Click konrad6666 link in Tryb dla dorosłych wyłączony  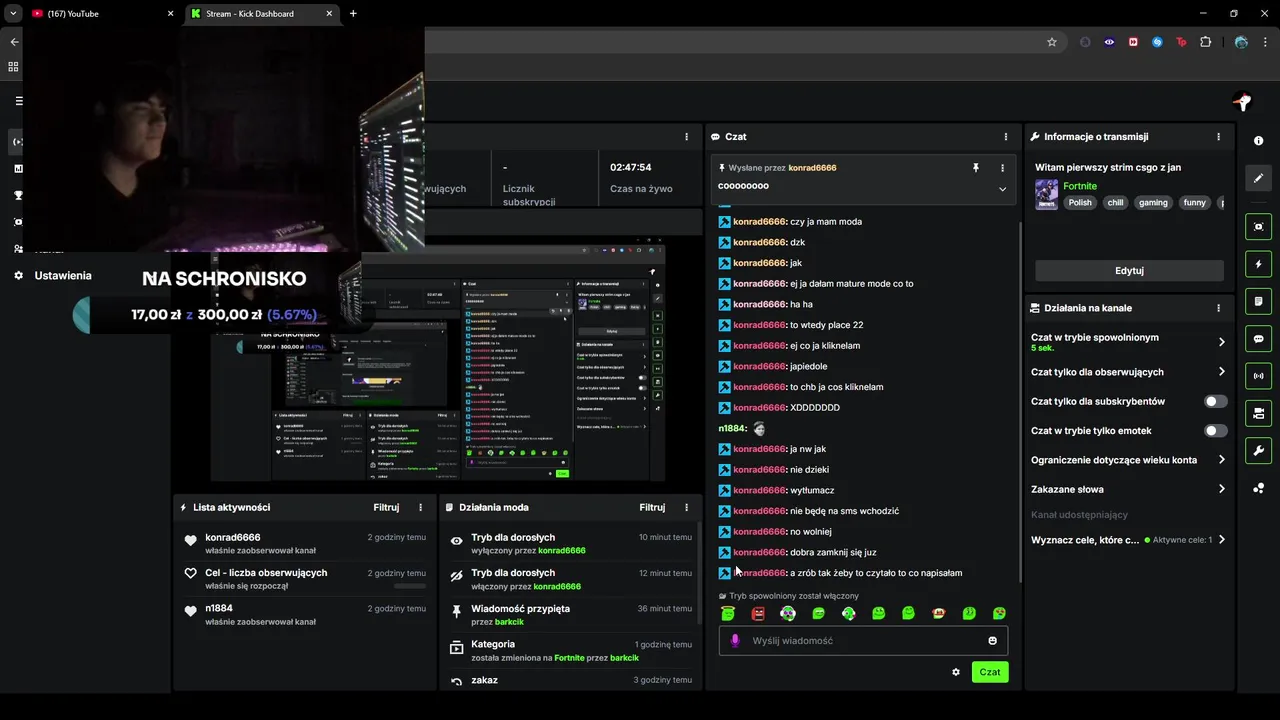pos(562,551)
